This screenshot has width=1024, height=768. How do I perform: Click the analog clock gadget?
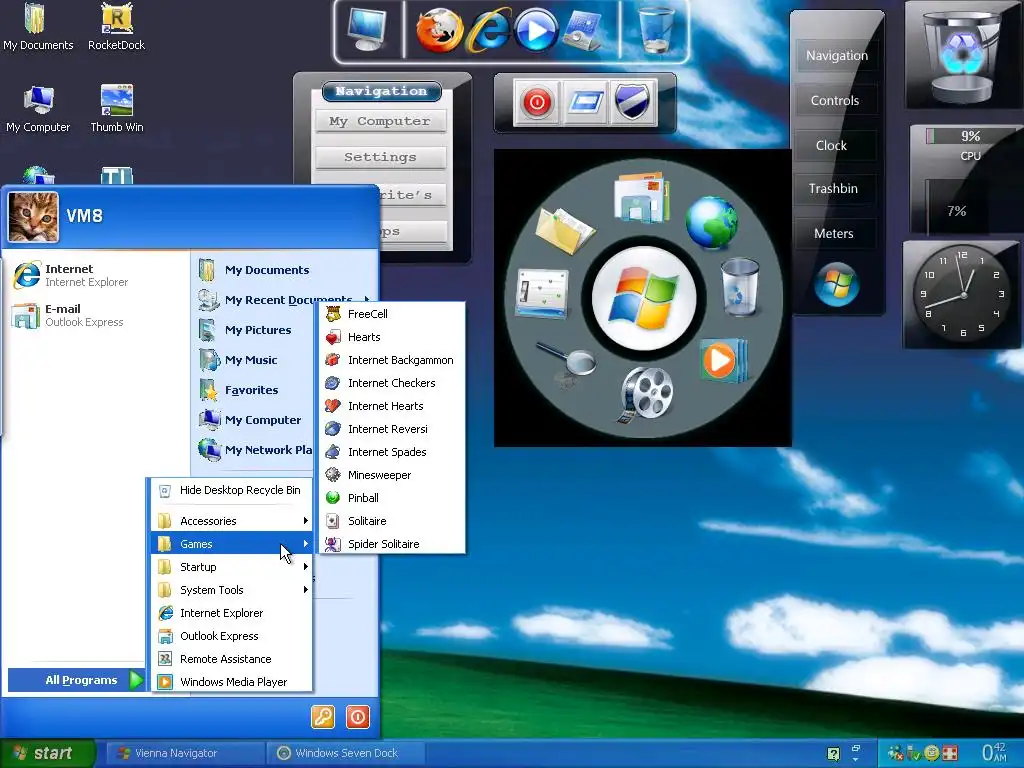[962, 295]
